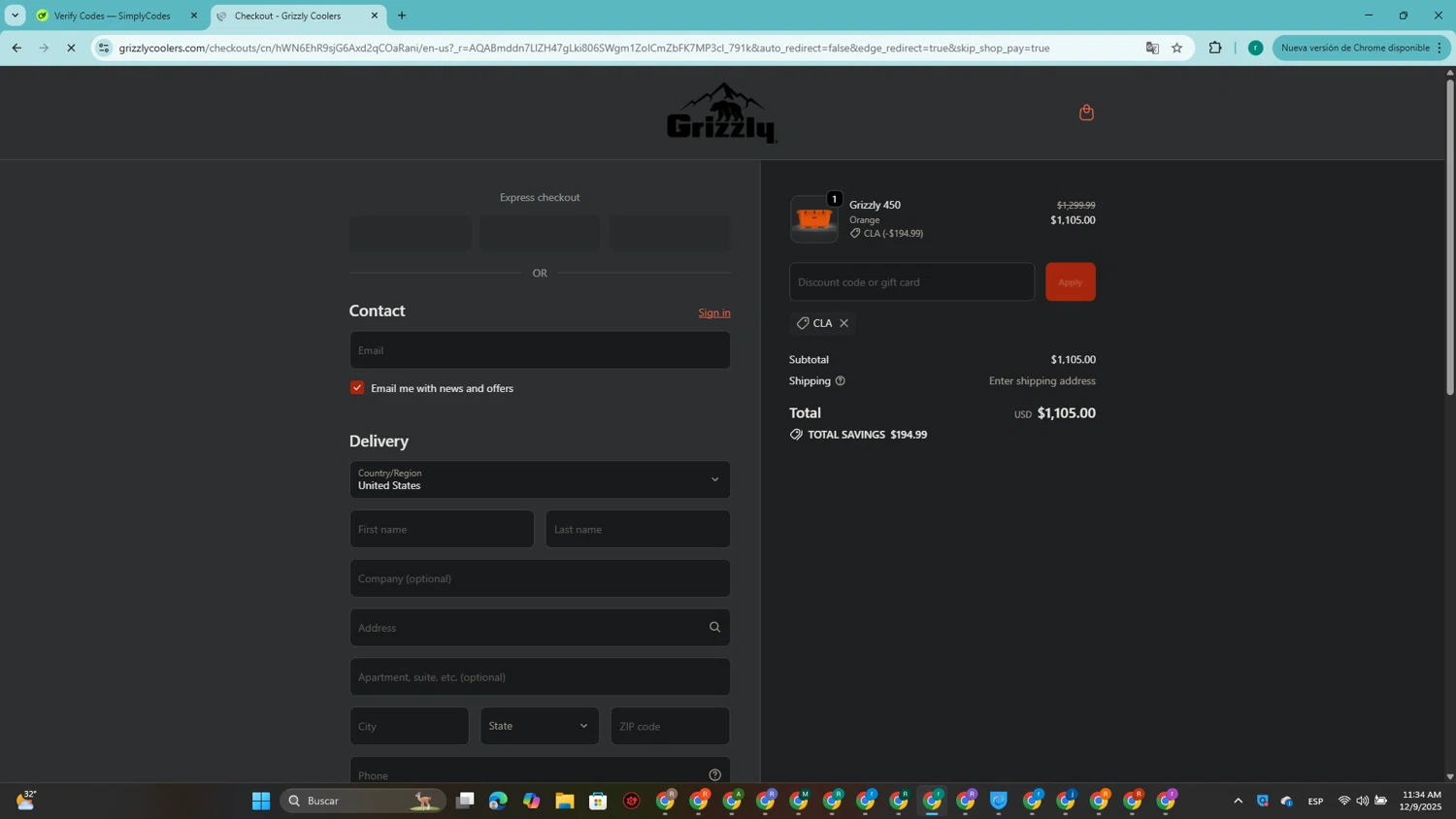Image resolution: width=1456 pixels, height=819 pixels.
Task: Open a new browser tab
Action: point(402,16)
